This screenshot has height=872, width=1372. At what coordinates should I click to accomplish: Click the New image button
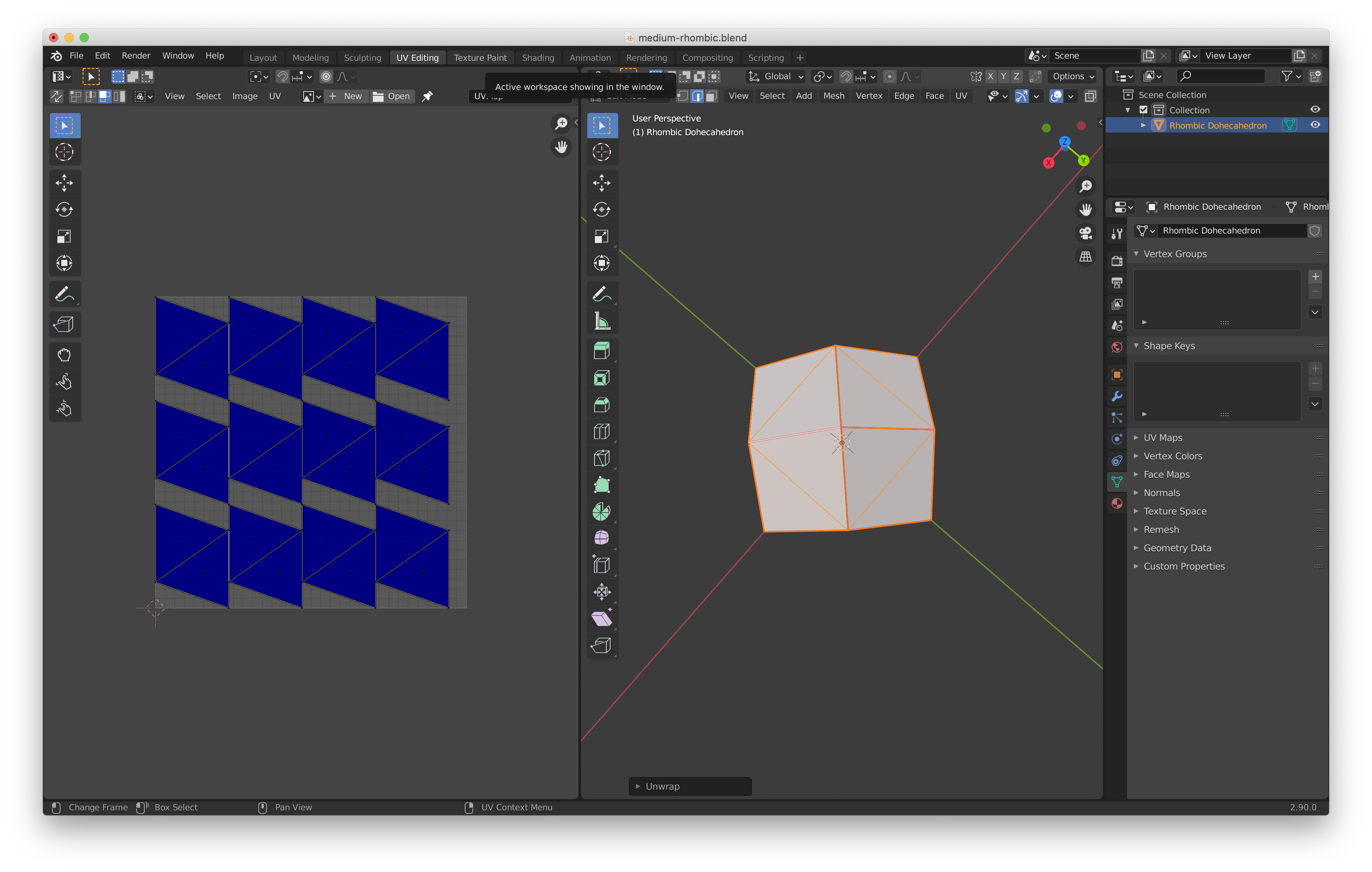pos(346,96)
